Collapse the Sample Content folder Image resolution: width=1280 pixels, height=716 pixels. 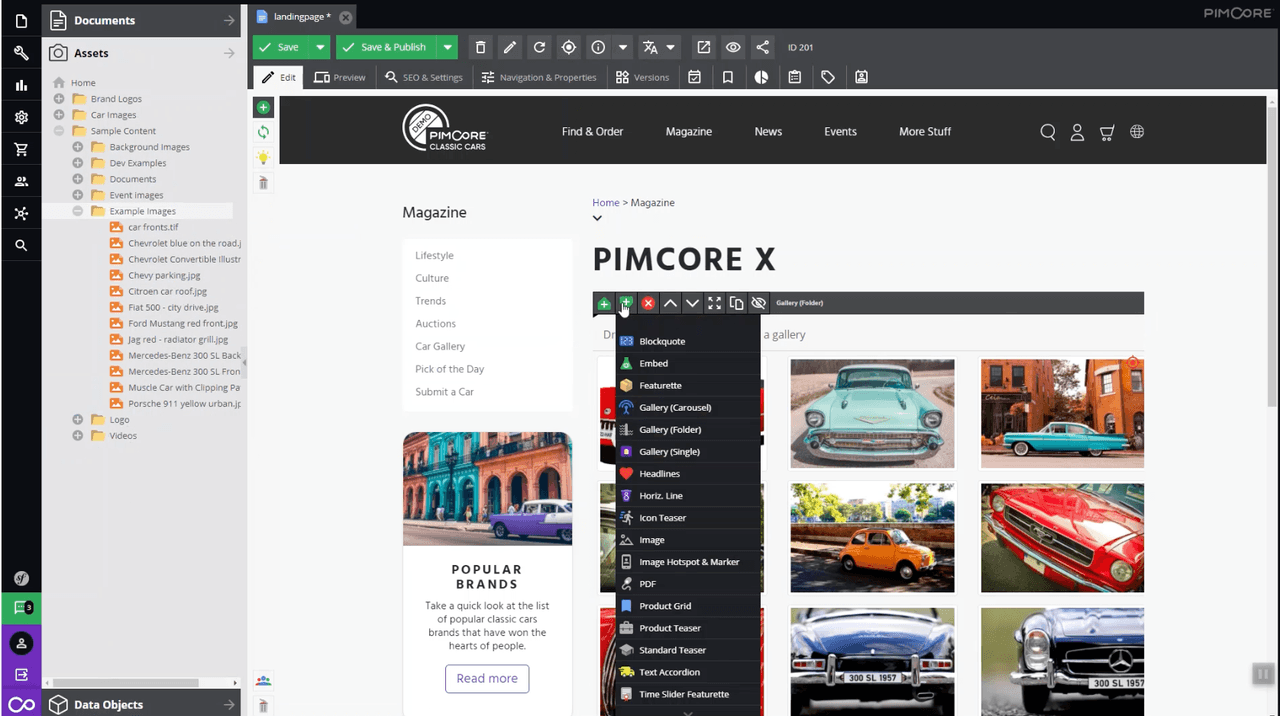tap(59, 131)
